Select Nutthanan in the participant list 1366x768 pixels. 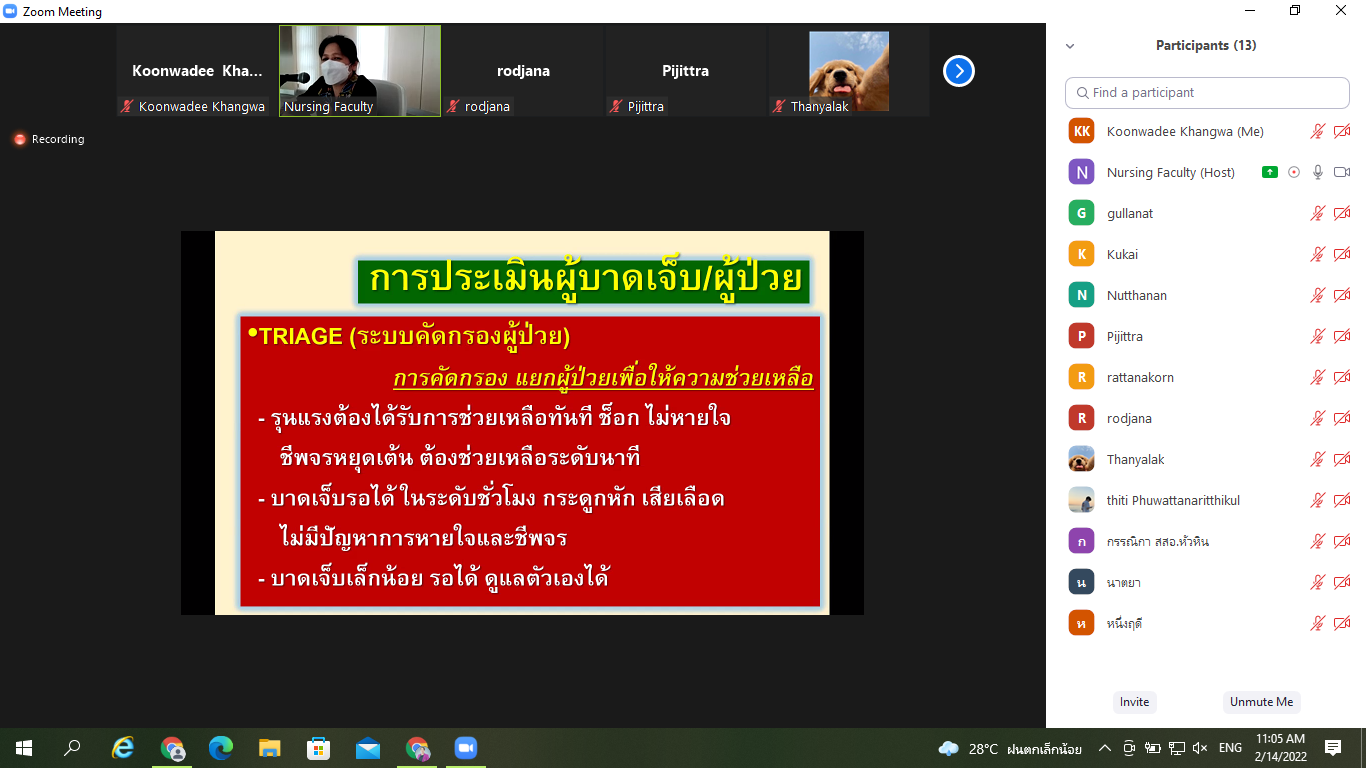(1136, 295)
